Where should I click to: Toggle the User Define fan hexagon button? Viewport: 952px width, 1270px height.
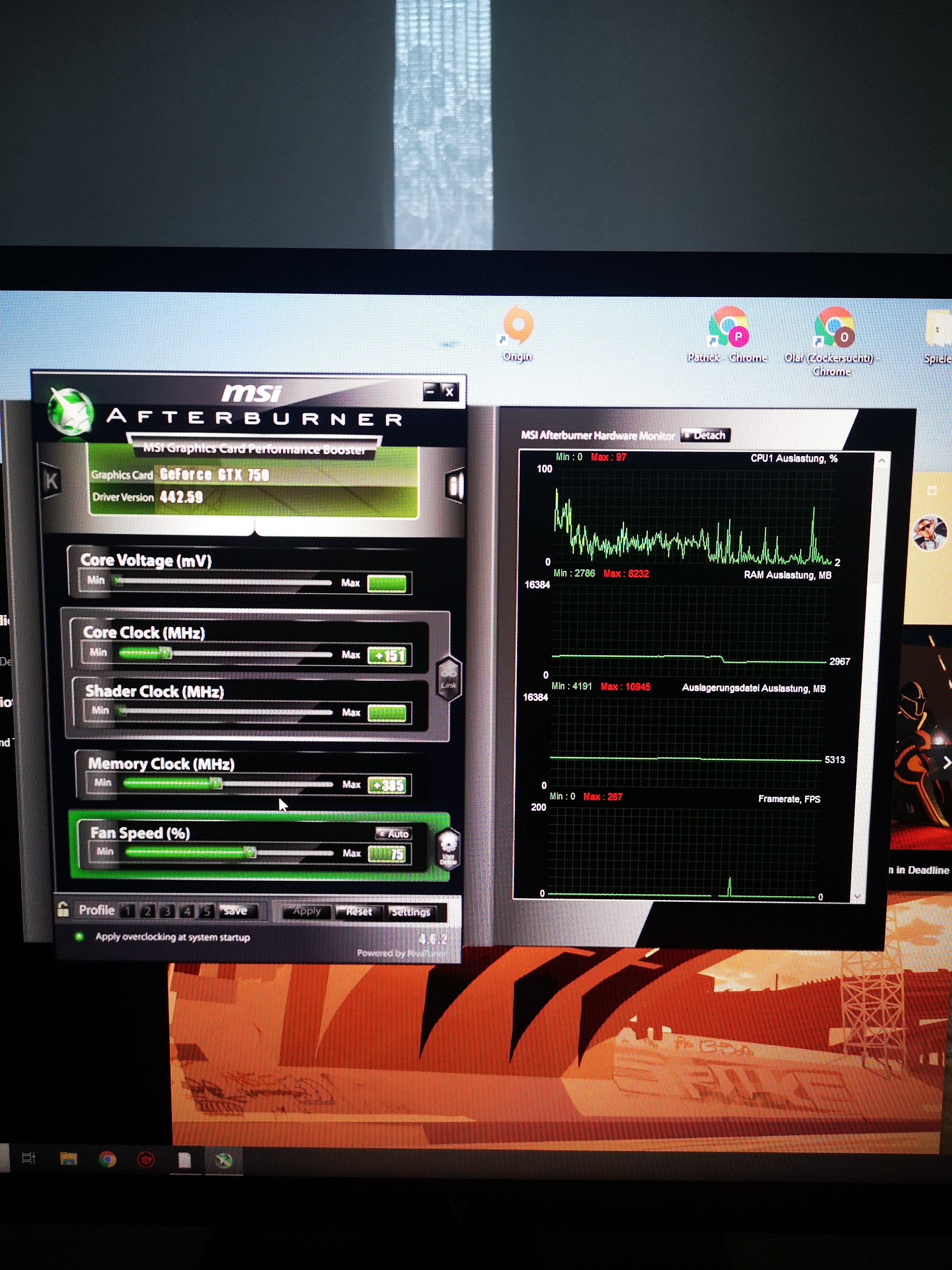tap(448, 849)
